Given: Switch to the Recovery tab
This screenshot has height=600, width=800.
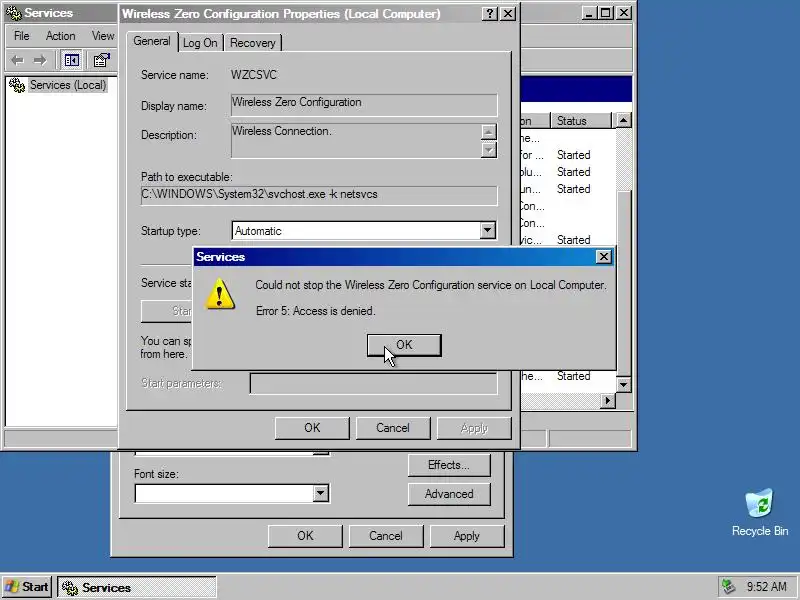Looking at the screenshot, I should coord(253,43).
